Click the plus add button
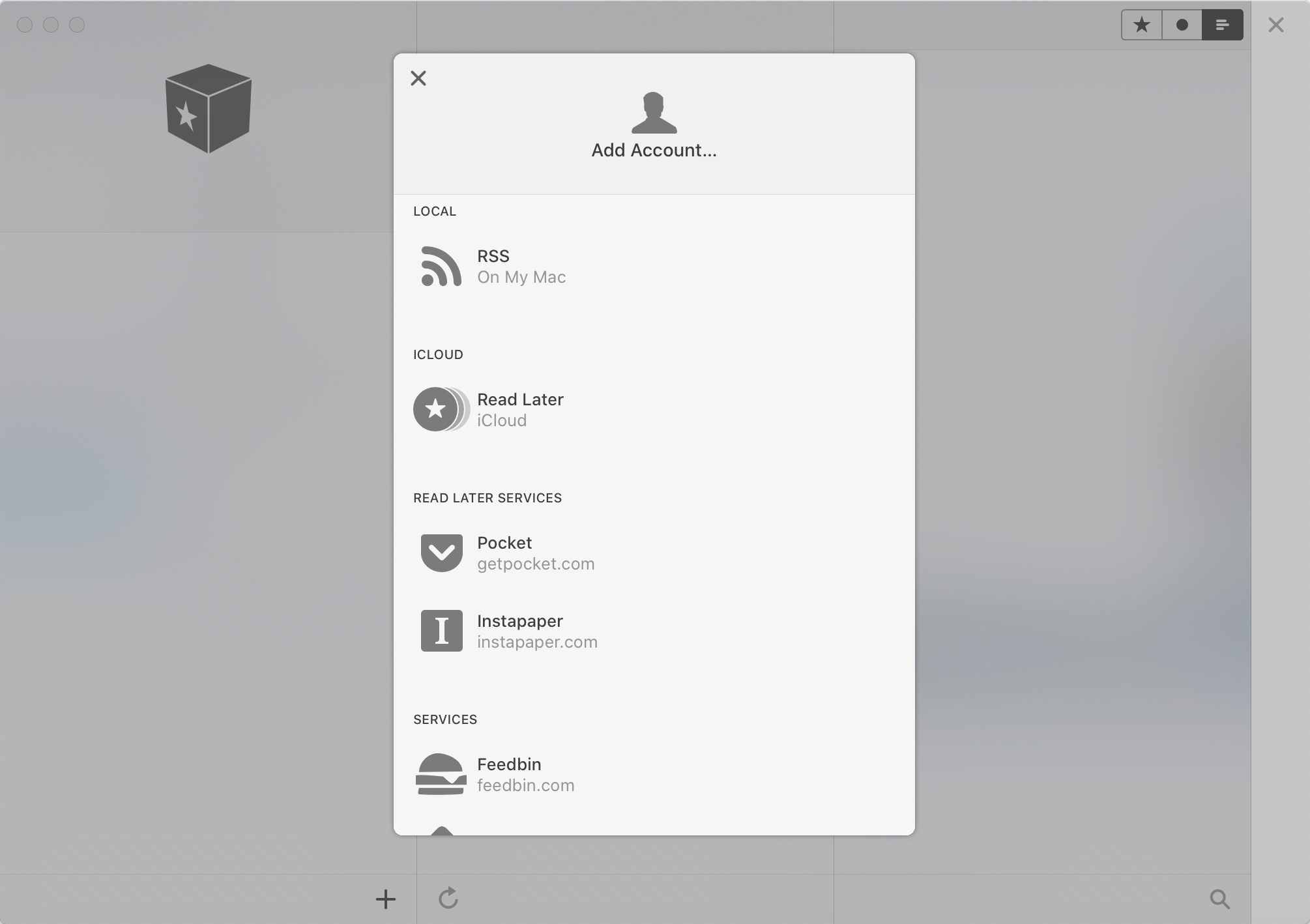The image size is (1310, 924). [x=386, y=899]
